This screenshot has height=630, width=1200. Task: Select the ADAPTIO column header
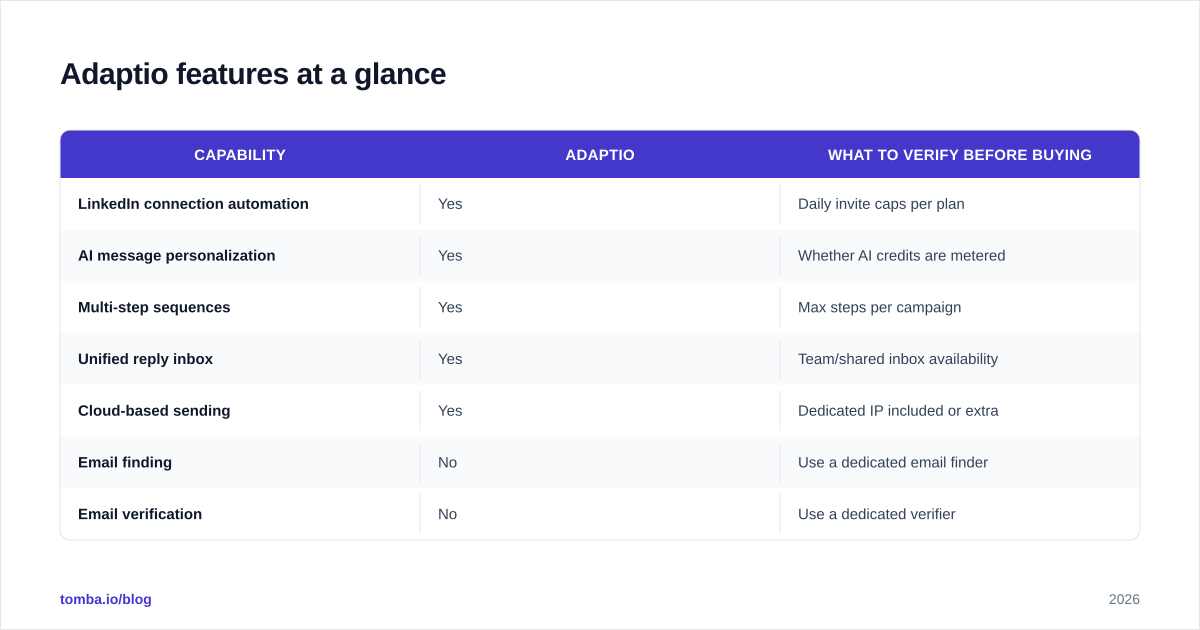(600, 155)
